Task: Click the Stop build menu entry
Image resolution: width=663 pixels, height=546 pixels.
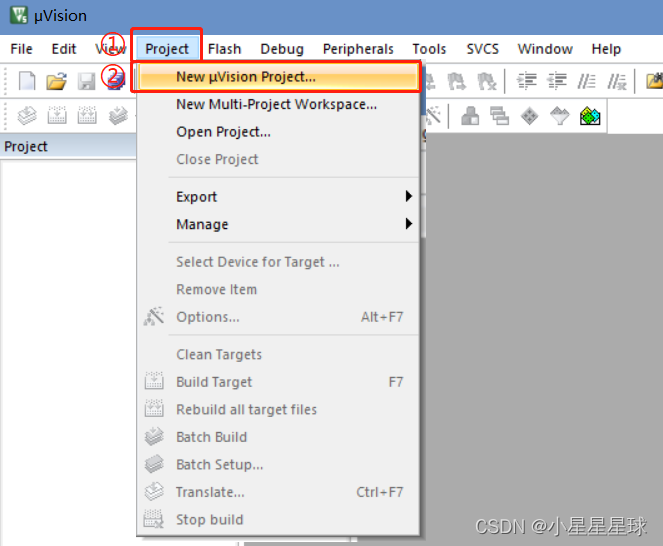Action: point(278,519)
